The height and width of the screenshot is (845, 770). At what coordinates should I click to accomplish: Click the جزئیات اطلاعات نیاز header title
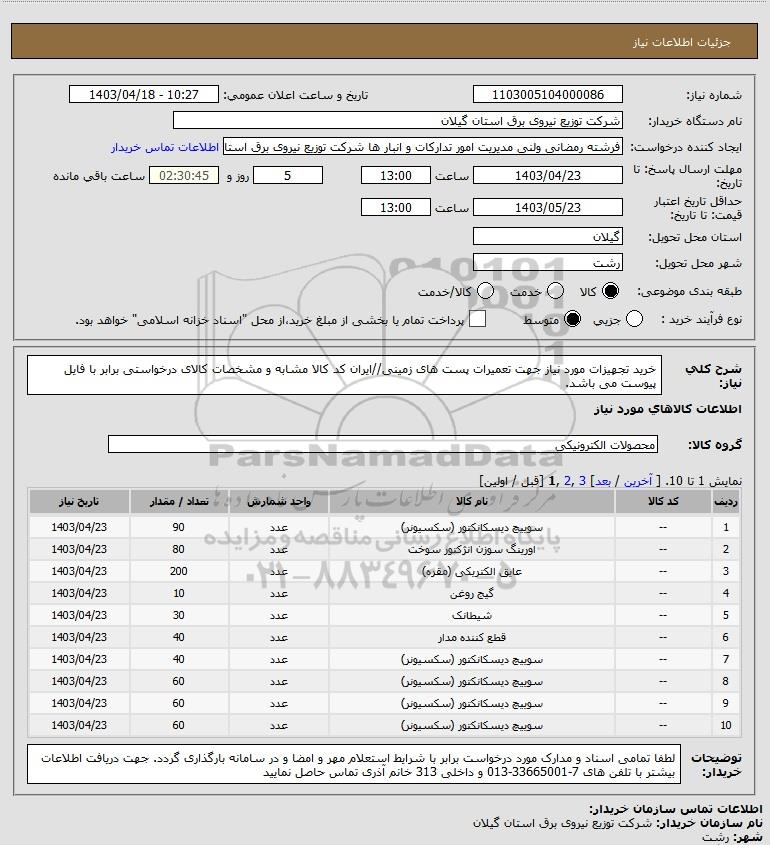pyautogui.click(x=682, y=42)
